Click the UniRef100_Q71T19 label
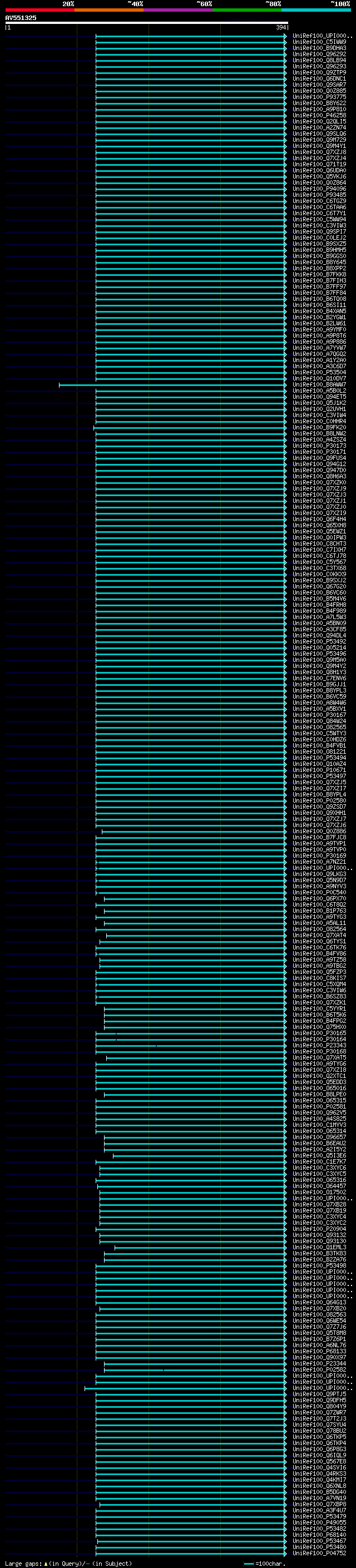This screenshot has width=356, height=1568. [319, 164]
